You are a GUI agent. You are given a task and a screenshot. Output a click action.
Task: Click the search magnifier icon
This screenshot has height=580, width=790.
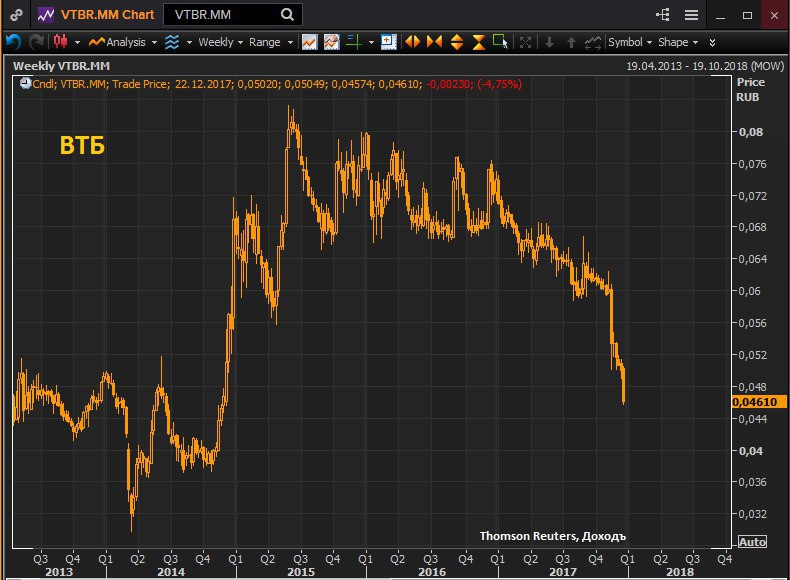coord(287,15)
